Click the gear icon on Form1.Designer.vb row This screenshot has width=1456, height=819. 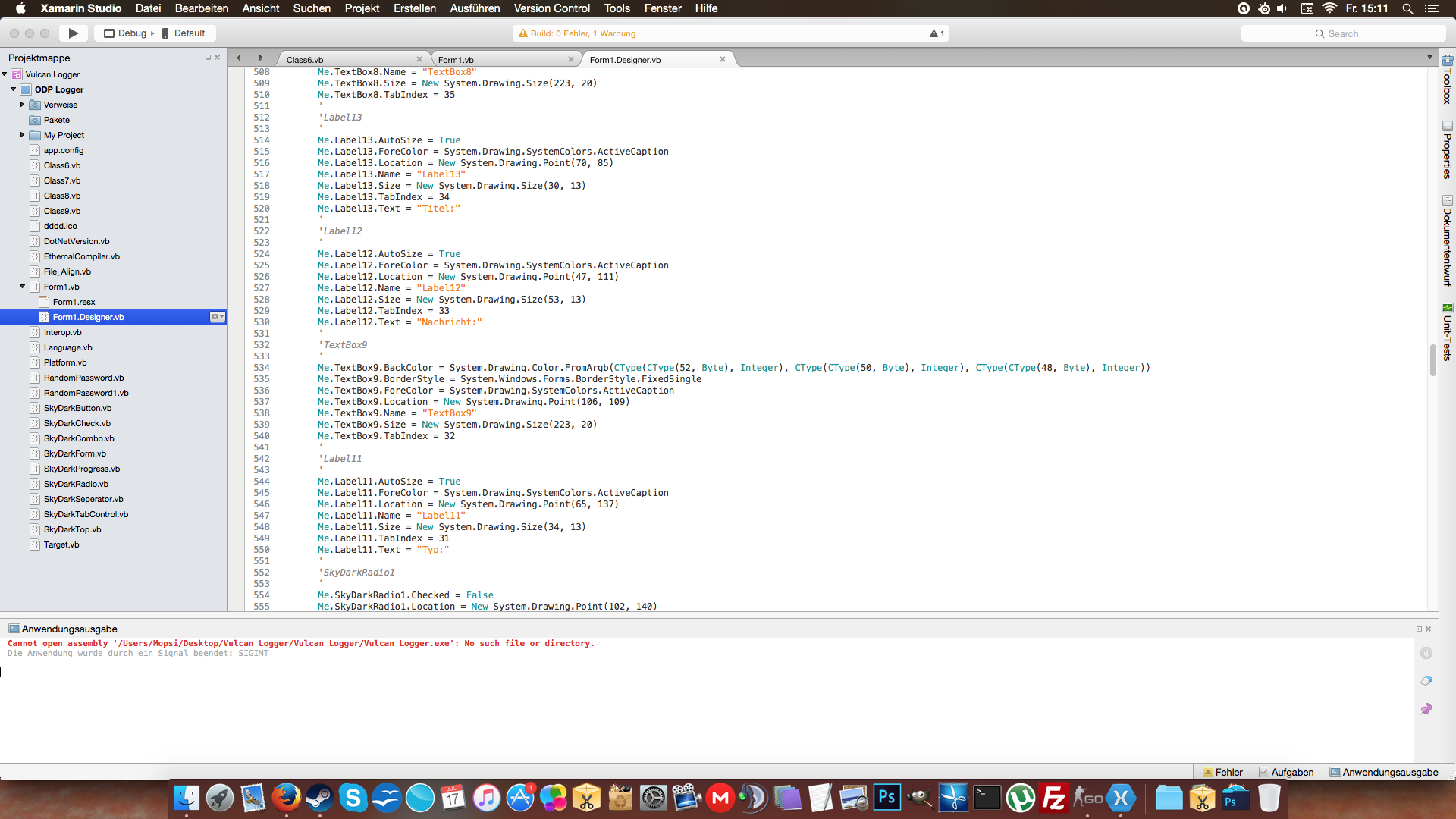pyautogui.click(x=217, y=317)
